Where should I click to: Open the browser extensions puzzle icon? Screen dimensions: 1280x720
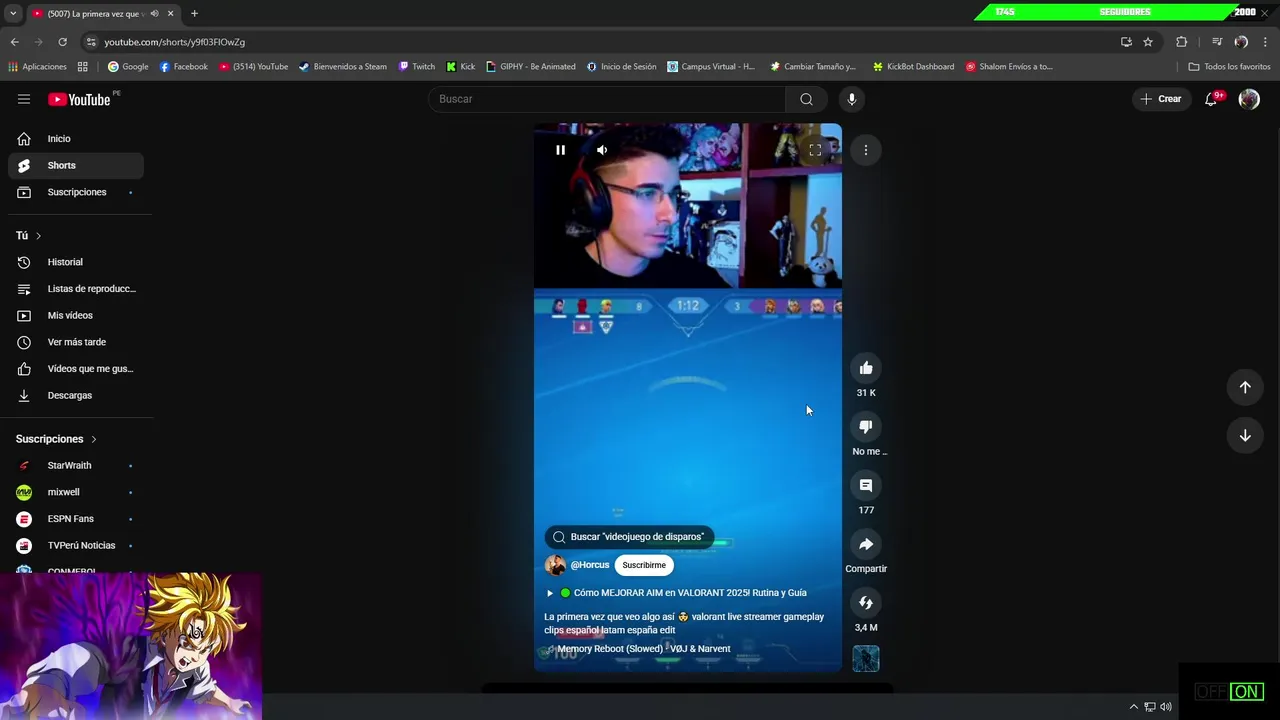1181,42
